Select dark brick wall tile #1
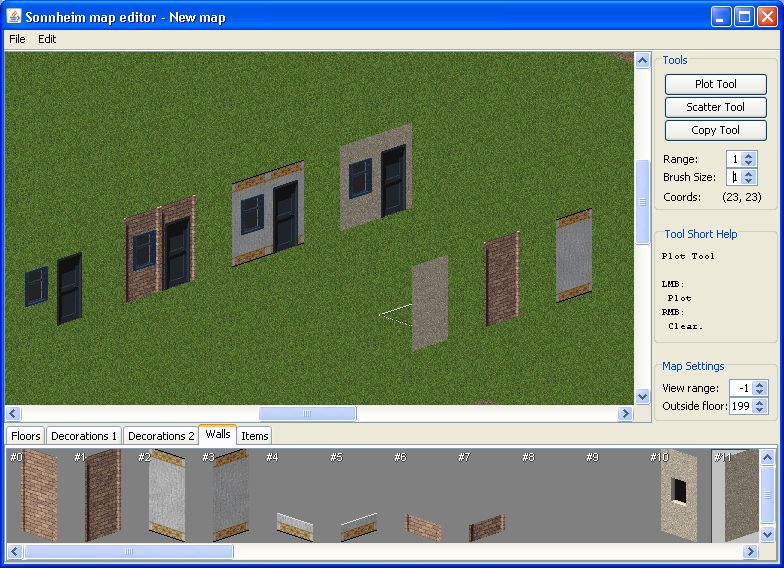 [102, 495]
